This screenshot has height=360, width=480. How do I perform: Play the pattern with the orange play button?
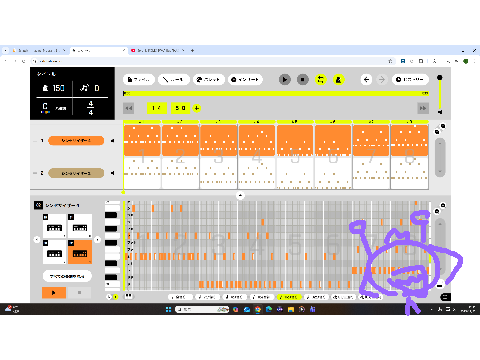54,293
